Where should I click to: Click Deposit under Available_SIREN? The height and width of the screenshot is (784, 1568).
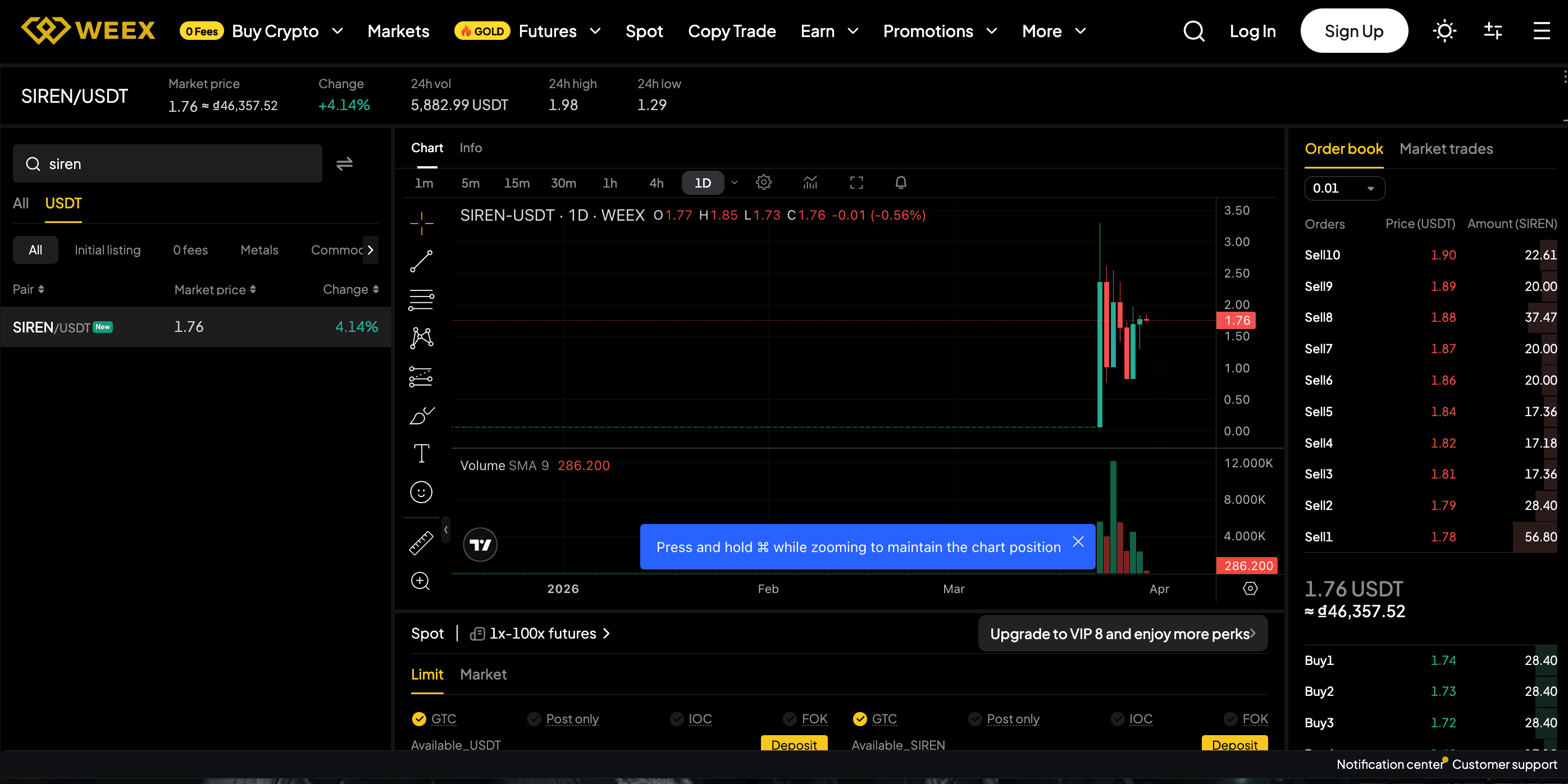coord(1234,744)
